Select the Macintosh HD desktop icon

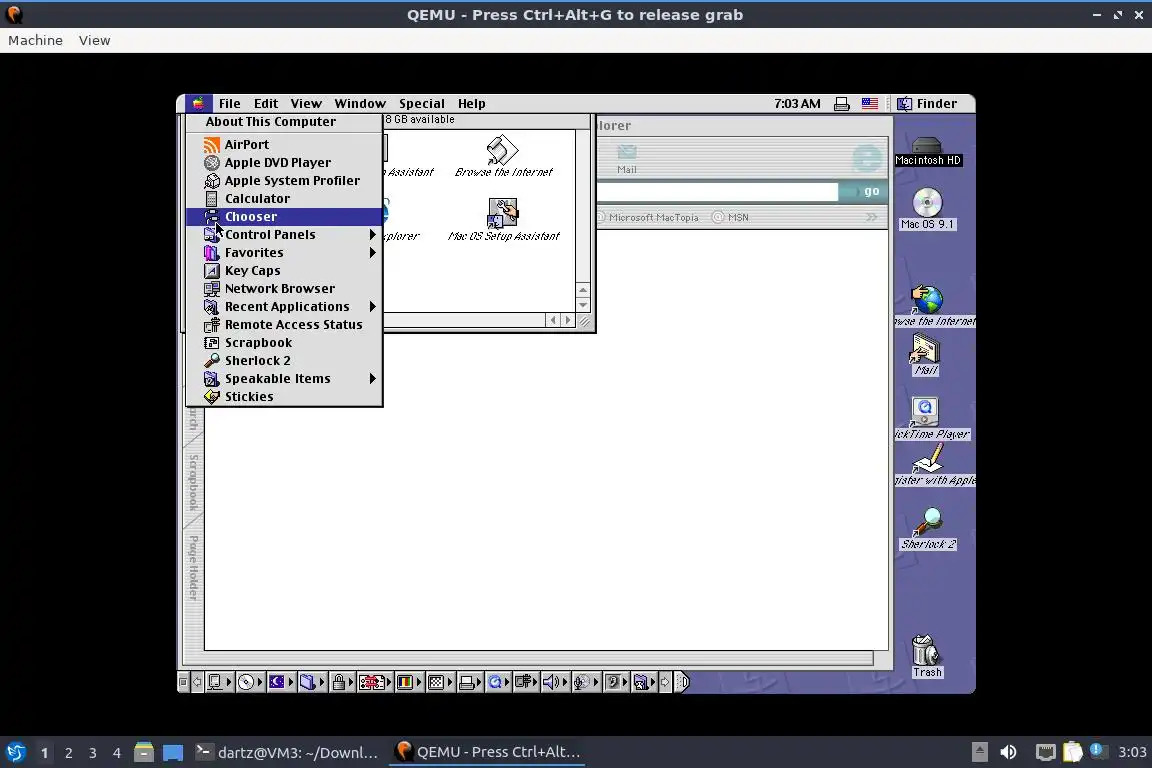click(927, 151)
